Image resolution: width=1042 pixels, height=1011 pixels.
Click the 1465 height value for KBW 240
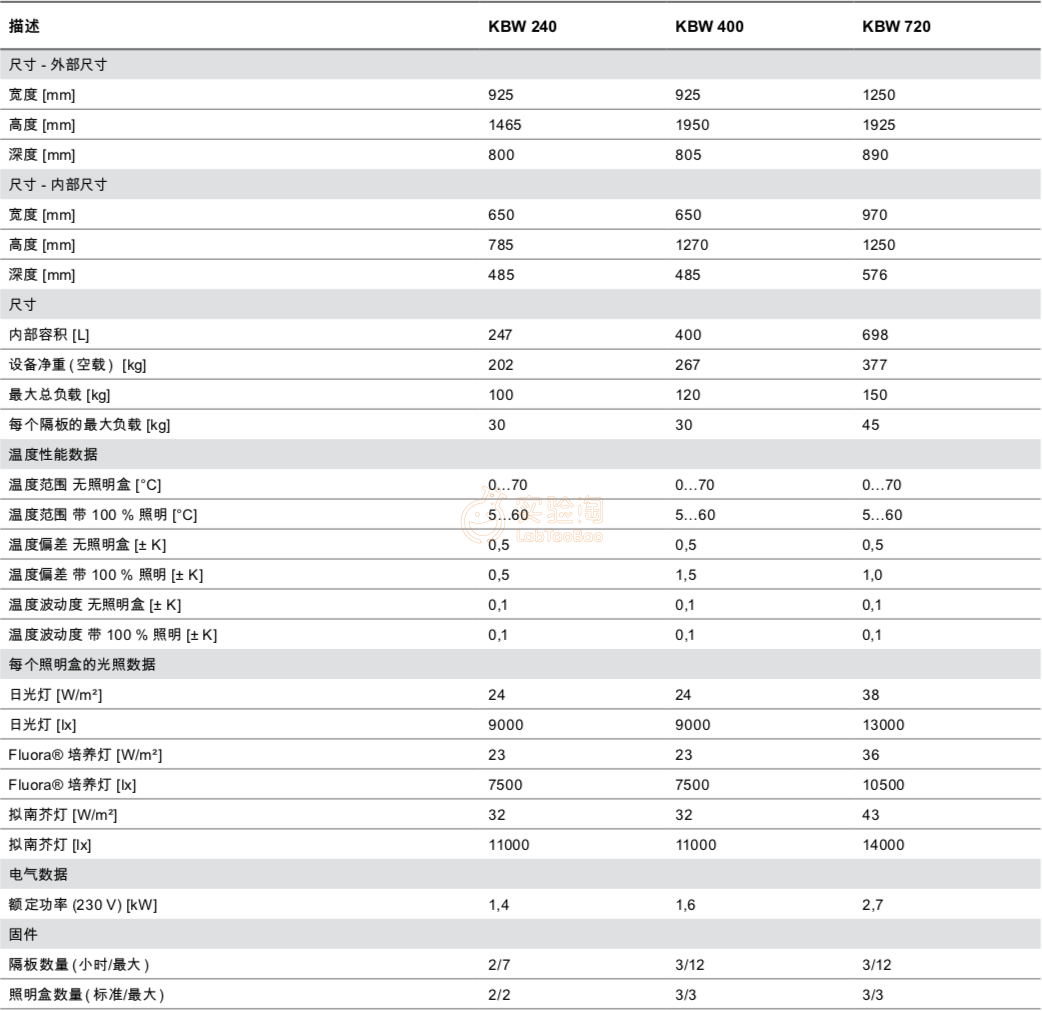tap(504, 125)
